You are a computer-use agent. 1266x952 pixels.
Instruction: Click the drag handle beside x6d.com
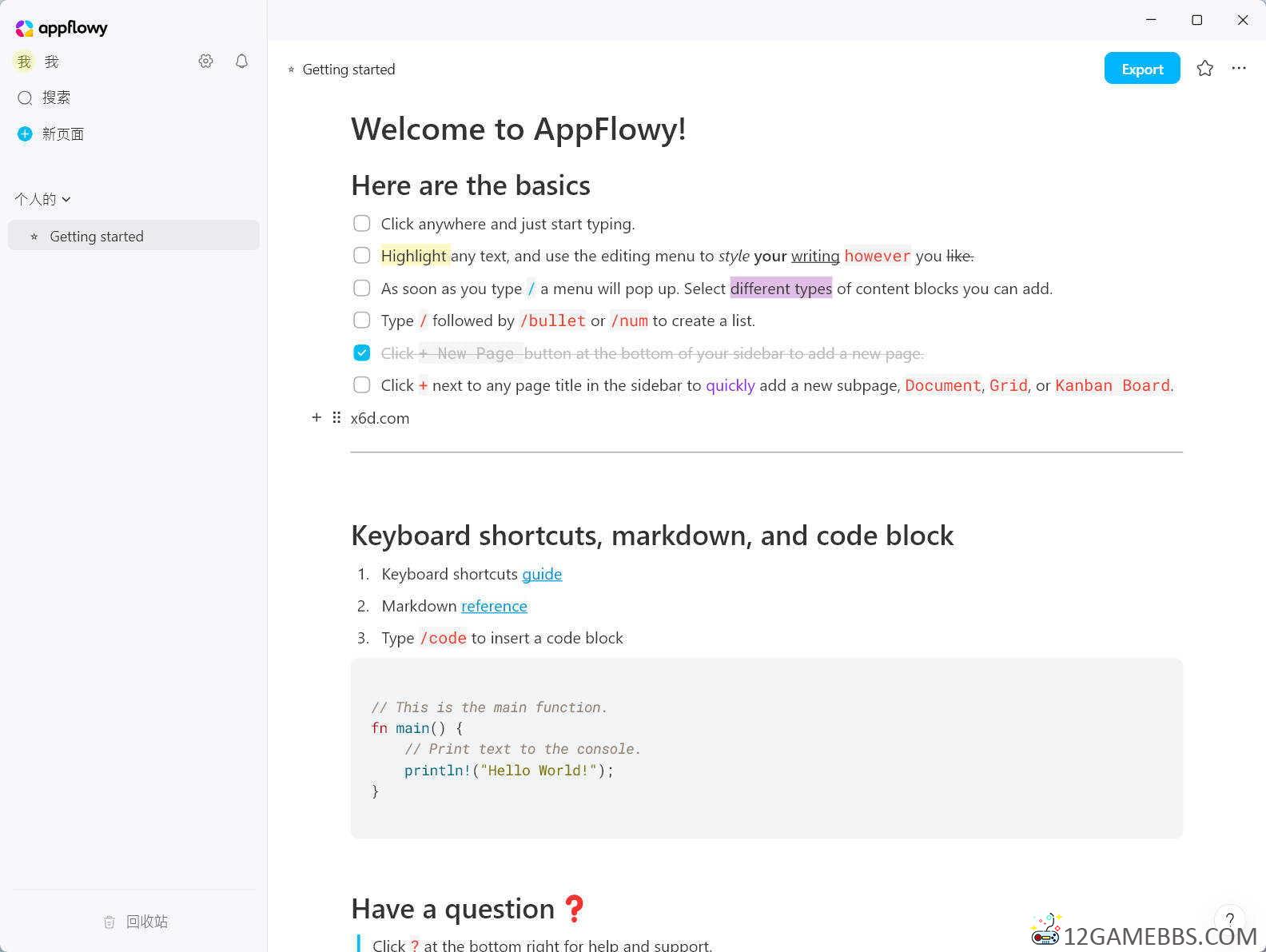click(x=336, y=417)
